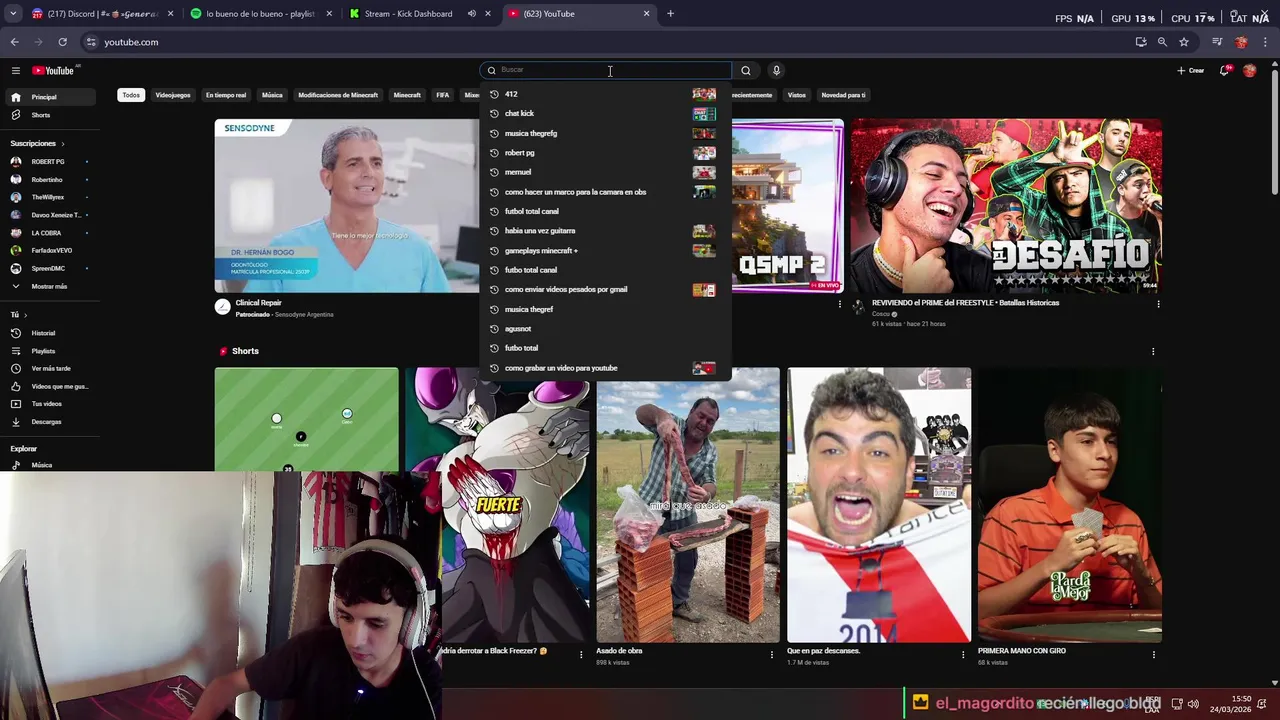Choose 'como grabar un video para youtube'
The image size is (1280, 720).
[605, 368]
